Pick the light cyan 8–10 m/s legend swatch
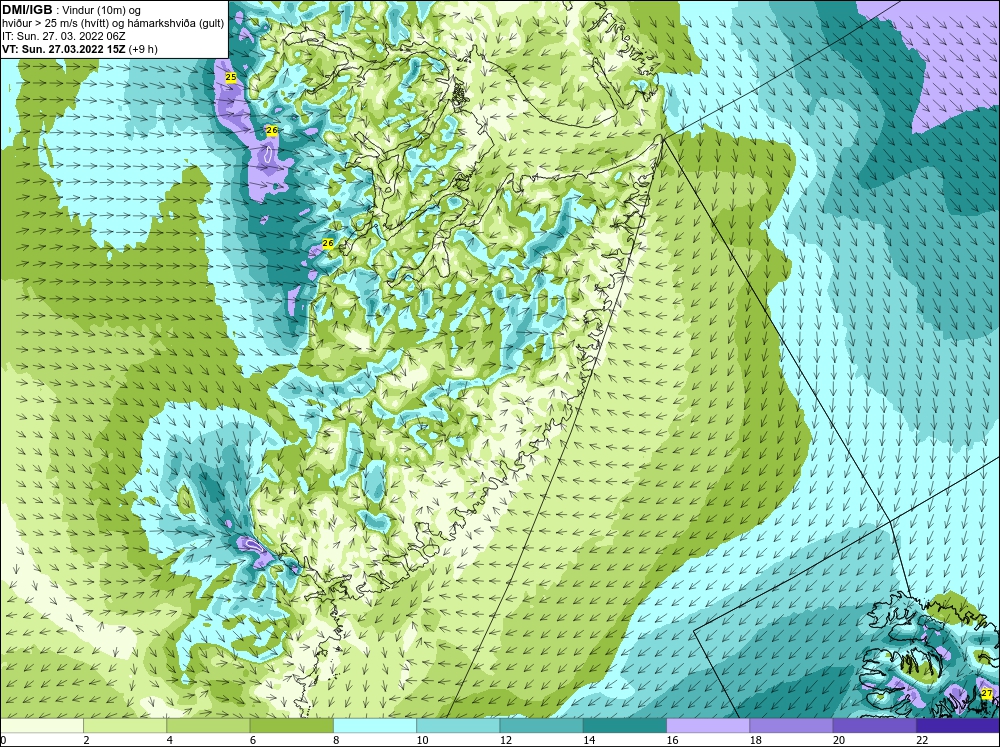Image resolution: width=1000 pixels, height=747 pixels. click(x=375, y=725)
